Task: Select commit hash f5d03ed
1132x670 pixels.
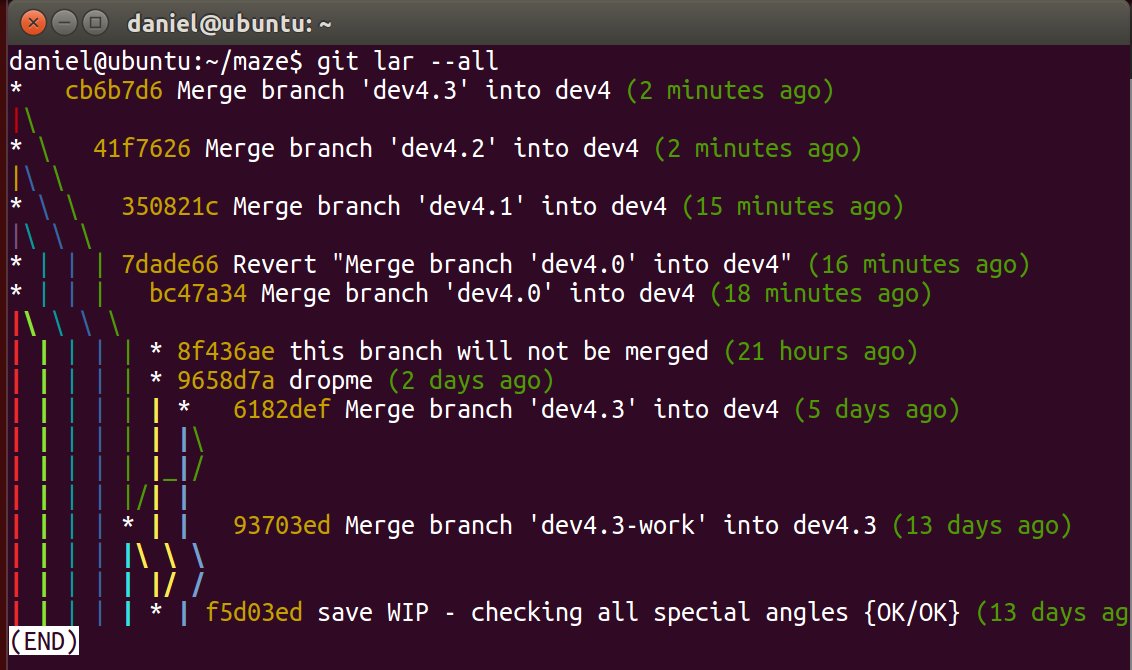Action: pyautogui.click(x=254, y=612)
